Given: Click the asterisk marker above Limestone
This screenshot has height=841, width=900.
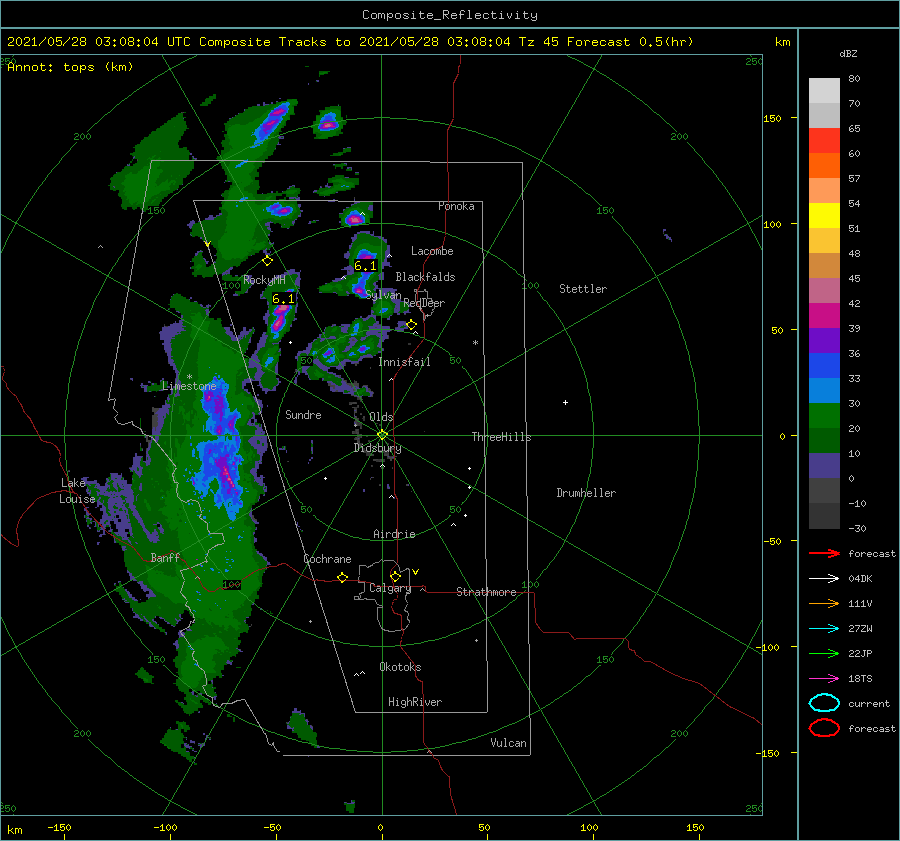Looking at the screenshot, I should pos(189,377).
